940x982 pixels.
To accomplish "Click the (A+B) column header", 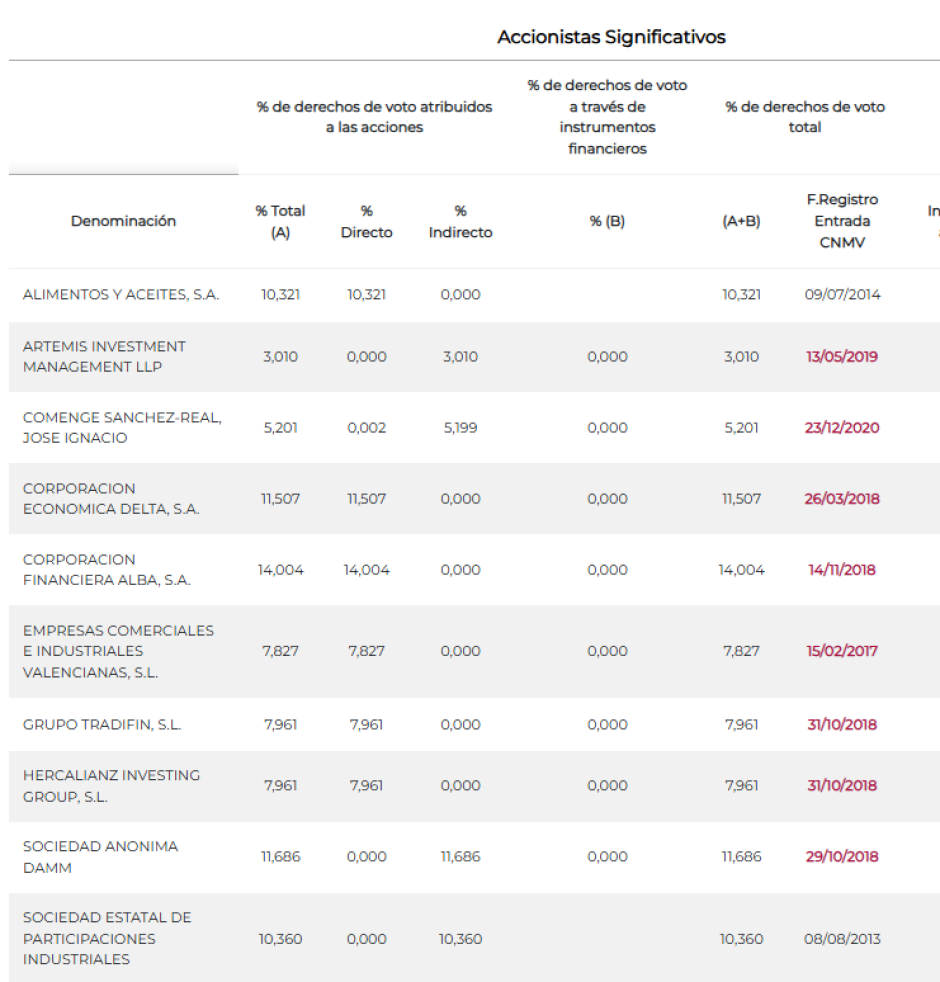I will (x=741, y=221).
